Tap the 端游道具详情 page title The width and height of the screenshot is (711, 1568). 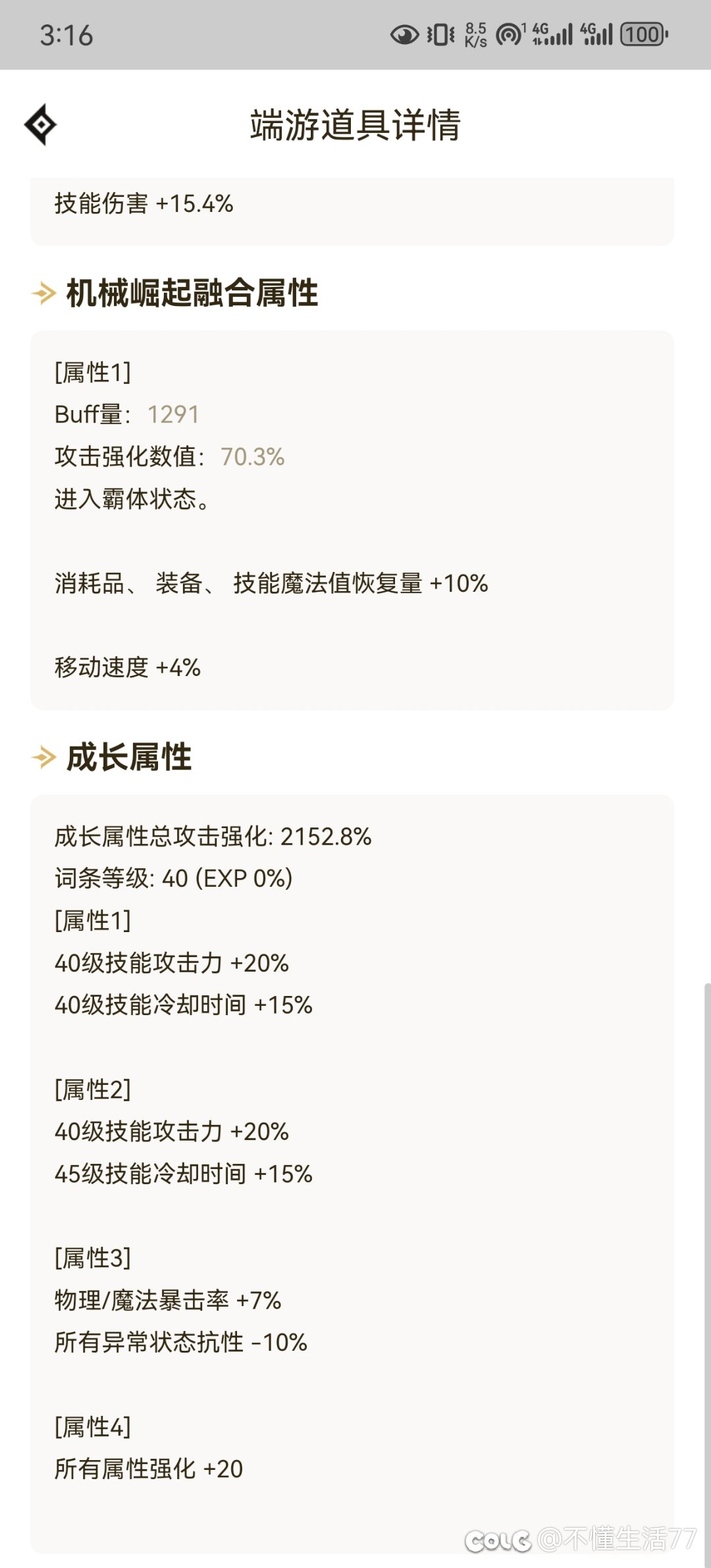355,125
